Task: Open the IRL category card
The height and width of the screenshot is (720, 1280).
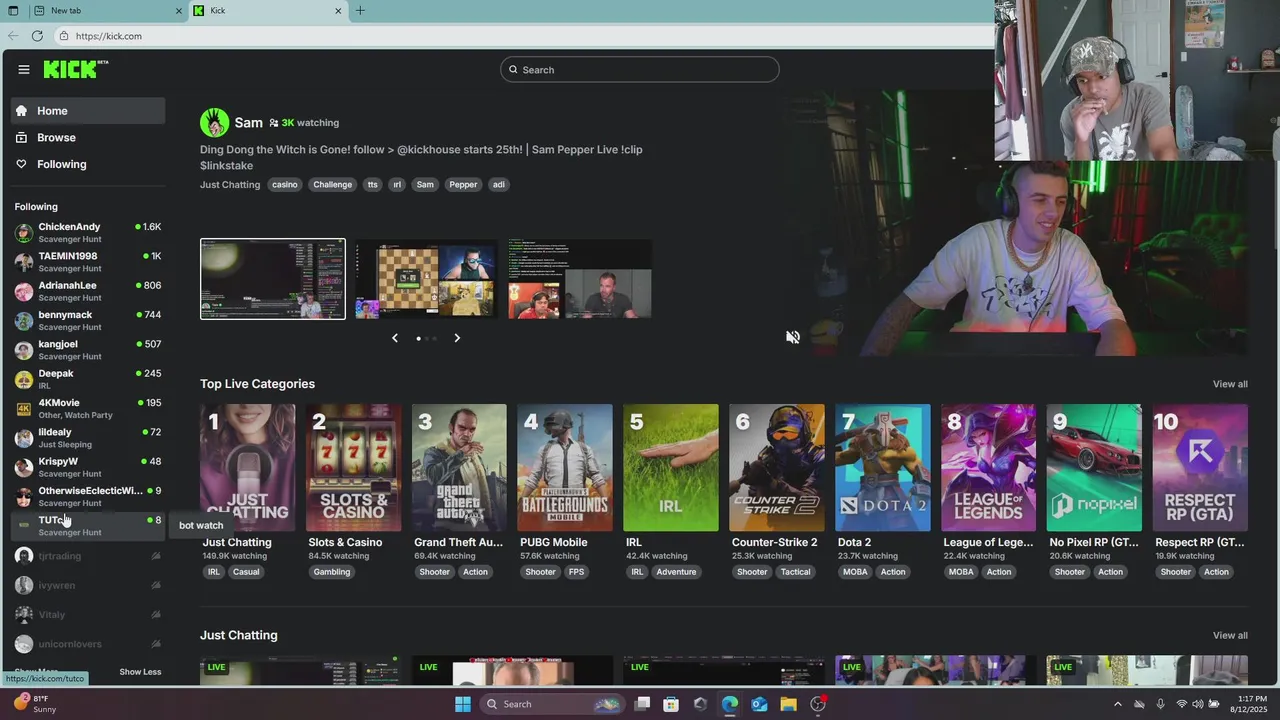Action: (671, 468)
